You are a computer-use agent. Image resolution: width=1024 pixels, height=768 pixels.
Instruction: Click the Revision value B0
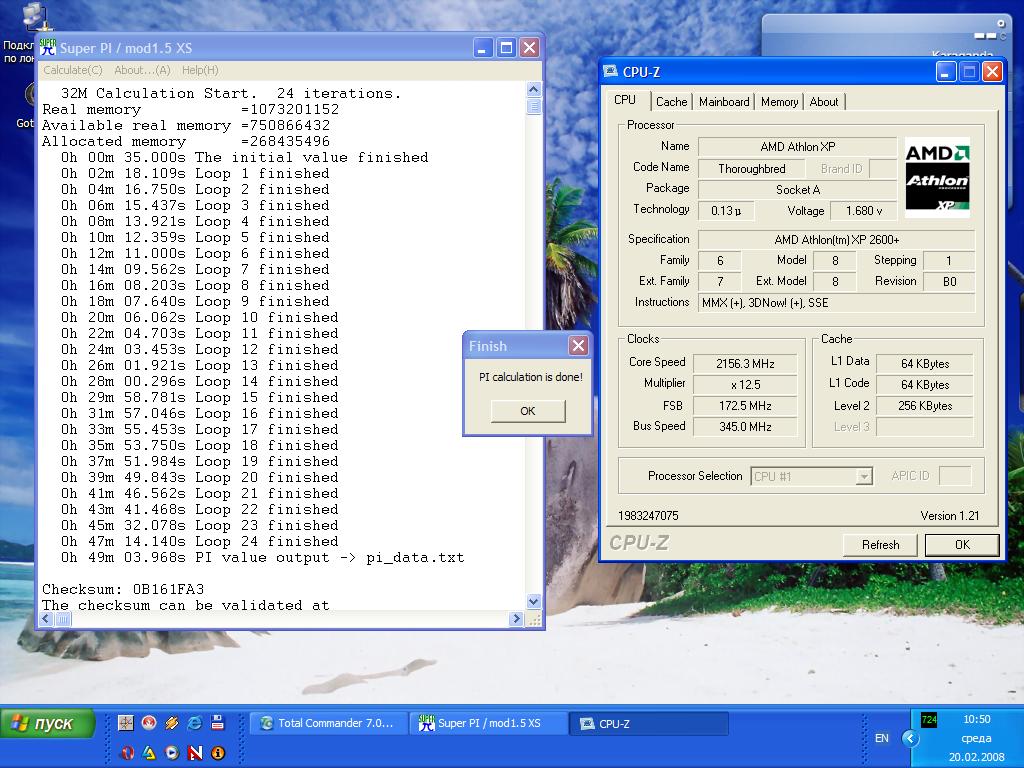pyautogui.click(x=950, y=281)
